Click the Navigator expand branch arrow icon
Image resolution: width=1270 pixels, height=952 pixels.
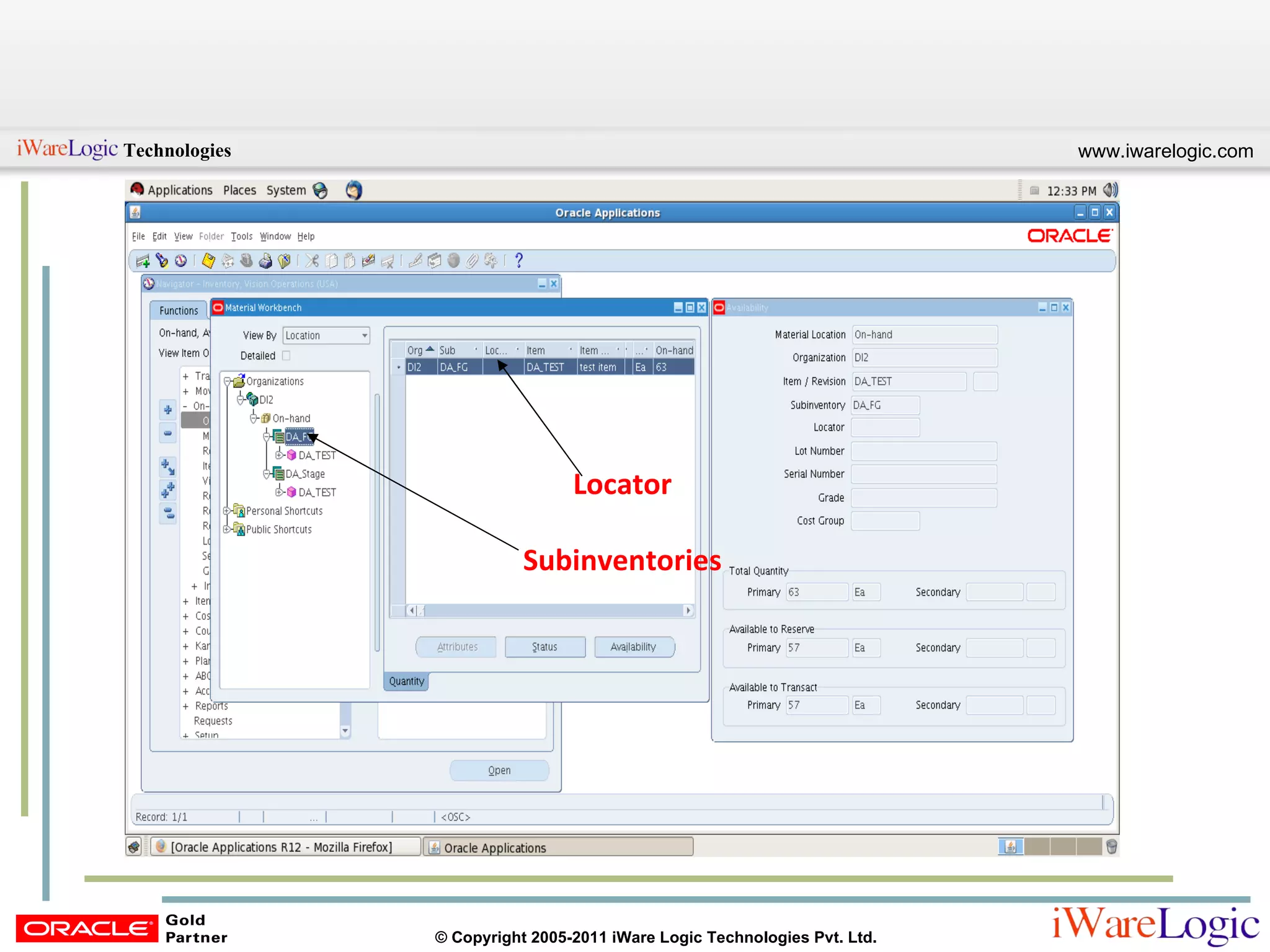point(167,467)
